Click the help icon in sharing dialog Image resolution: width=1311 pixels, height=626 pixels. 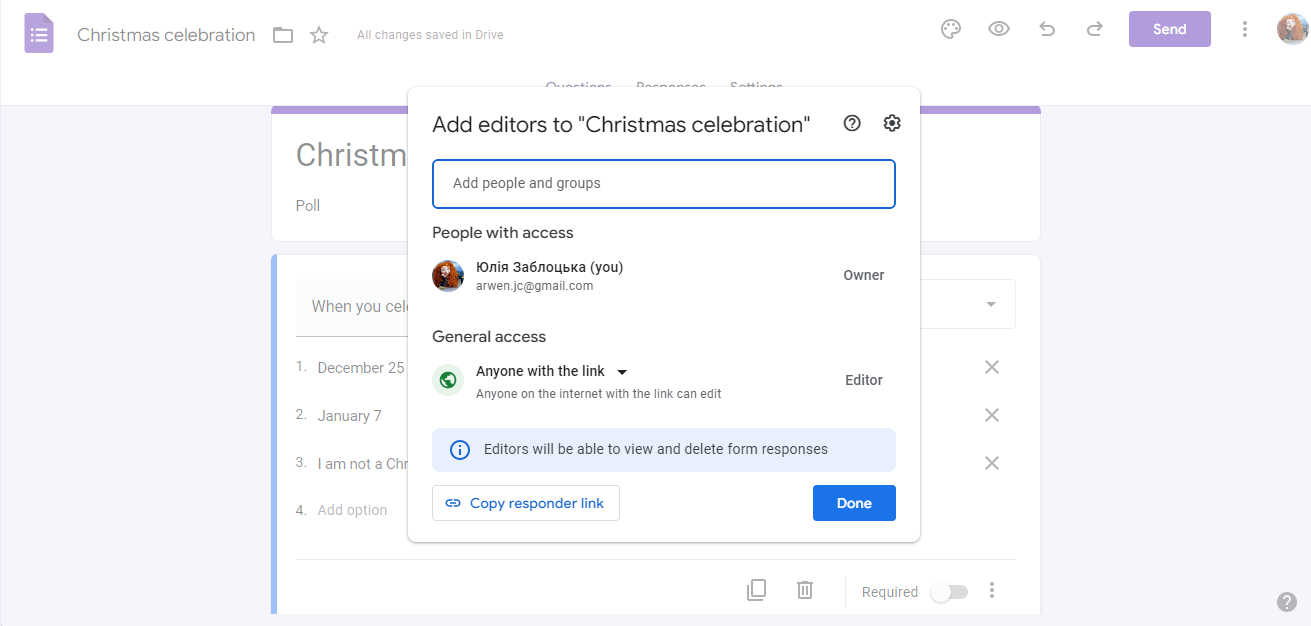pyautogui.click(x=852, y=123)
